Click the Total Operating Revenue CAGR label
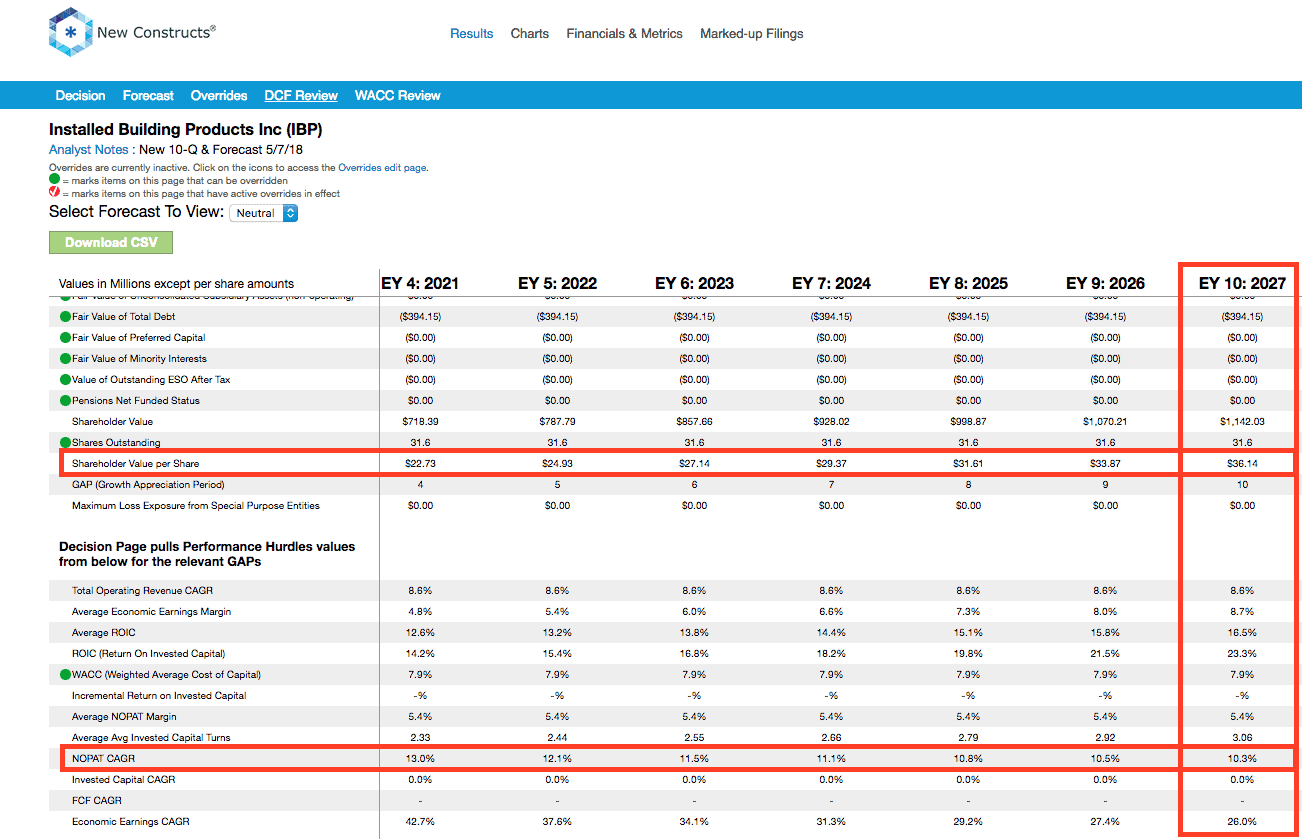The height and width of the screenshot is (839, 1302). click(x=141, y=590)
